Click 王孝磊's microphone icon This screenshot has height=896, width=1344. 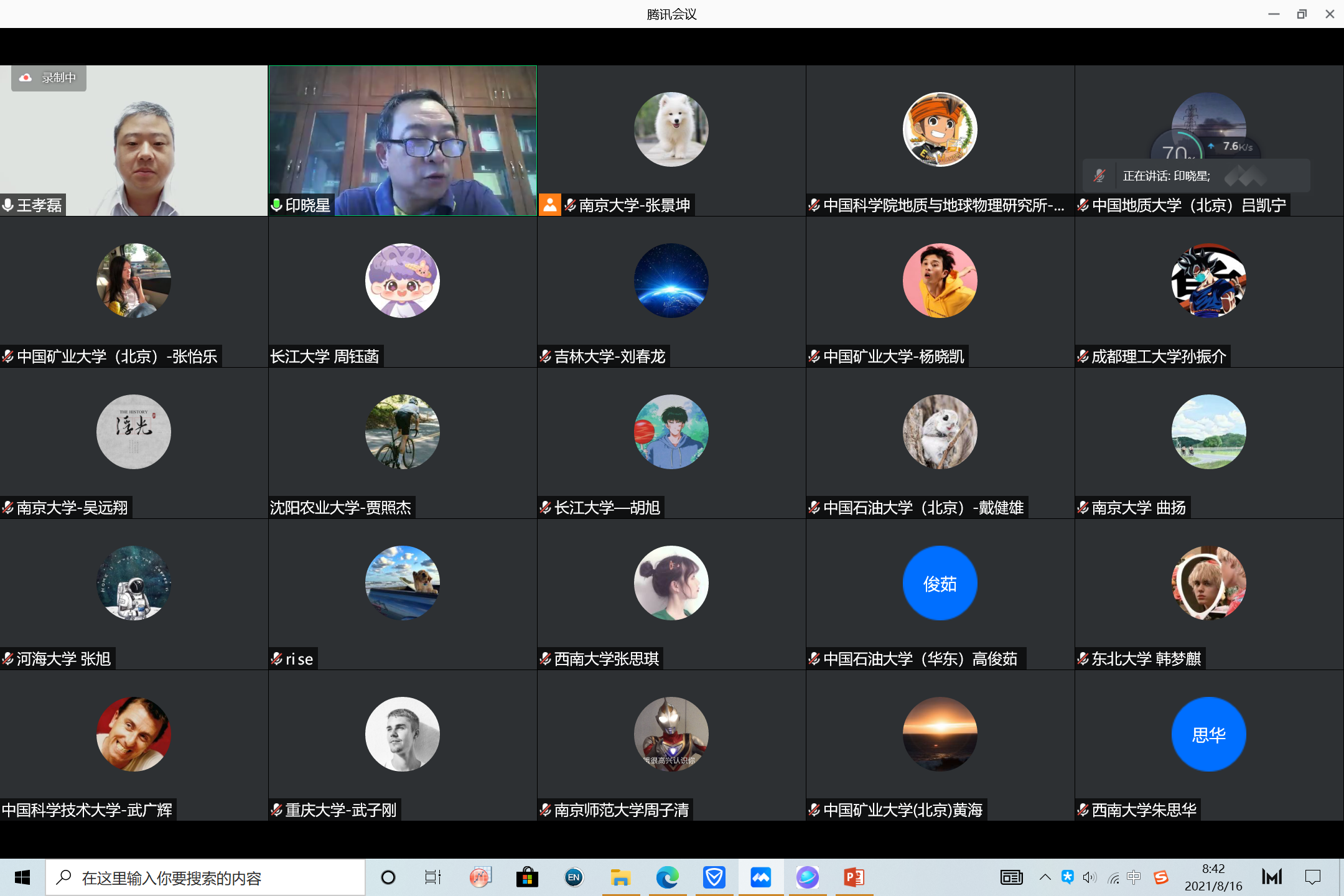tap(8, 205)
